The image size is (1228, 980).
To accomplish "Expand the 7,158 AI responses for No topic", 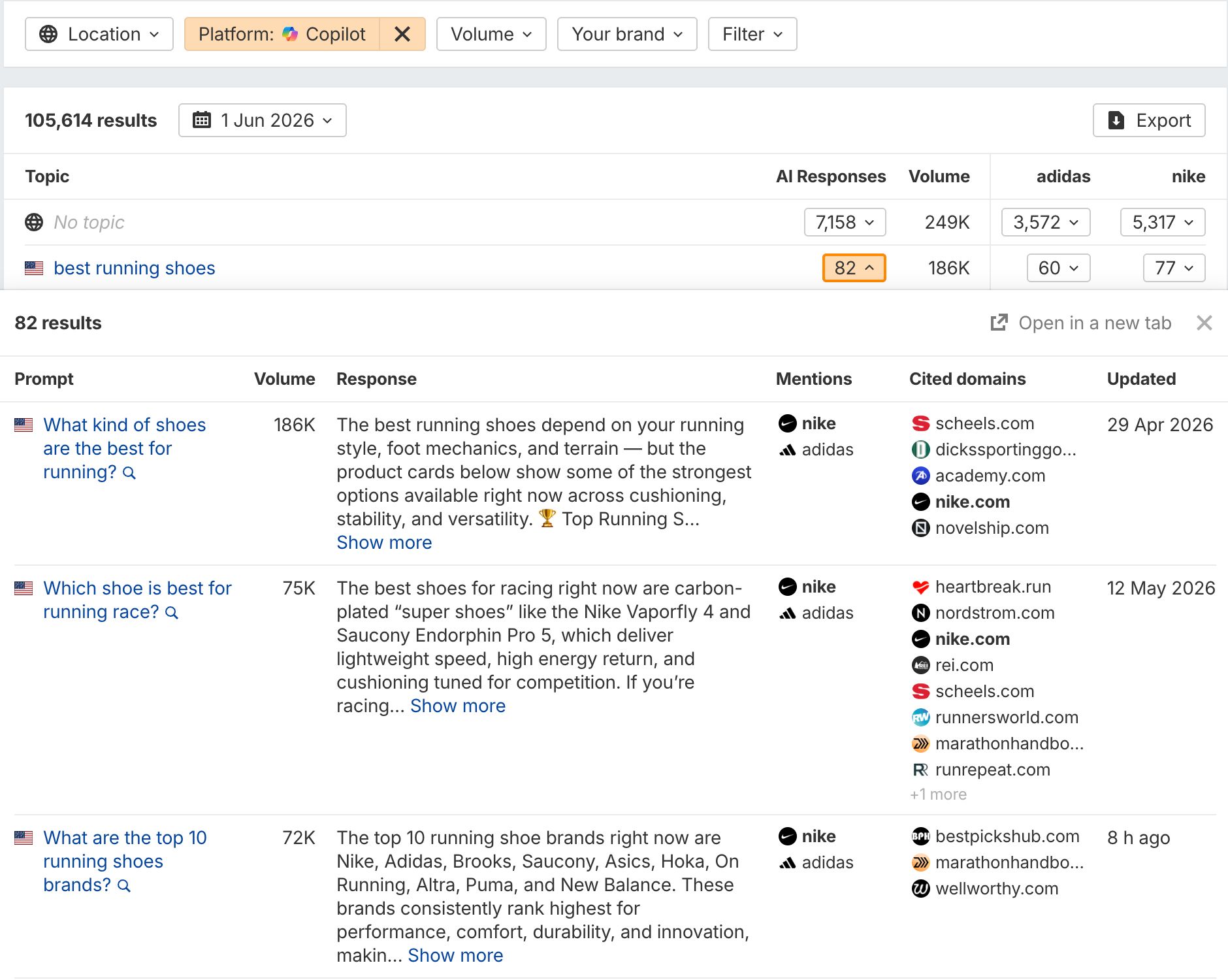I will pos(845,222).
